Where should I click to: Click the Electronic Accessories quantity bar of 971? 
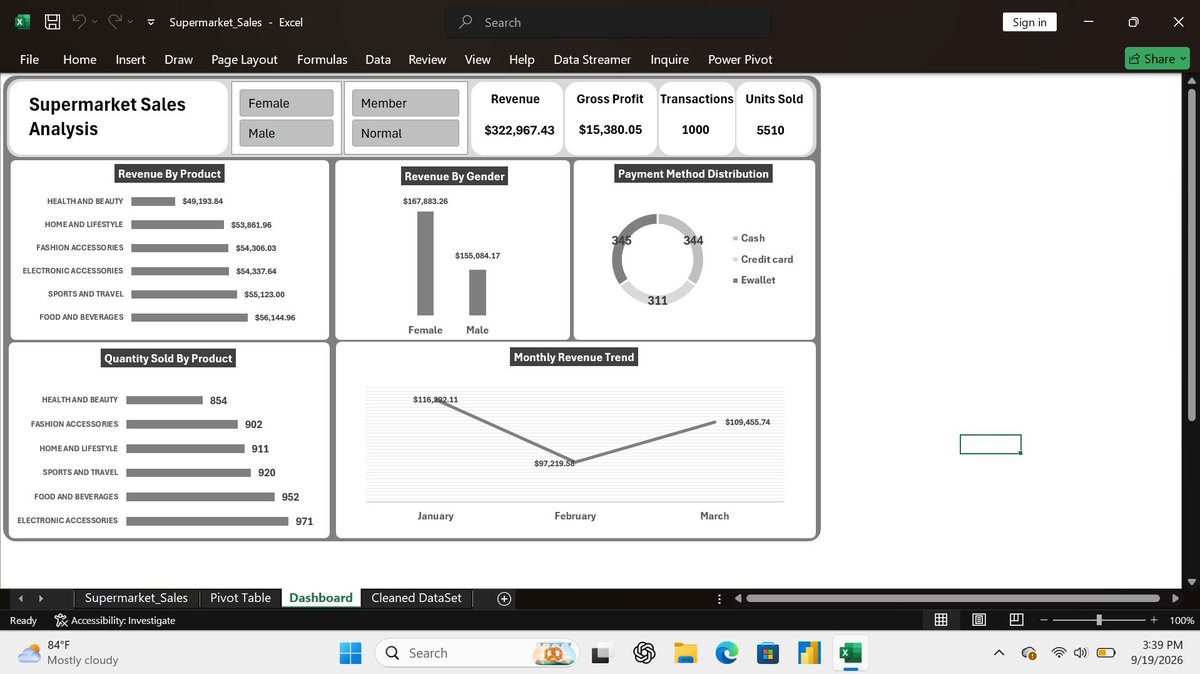point(207,521)
